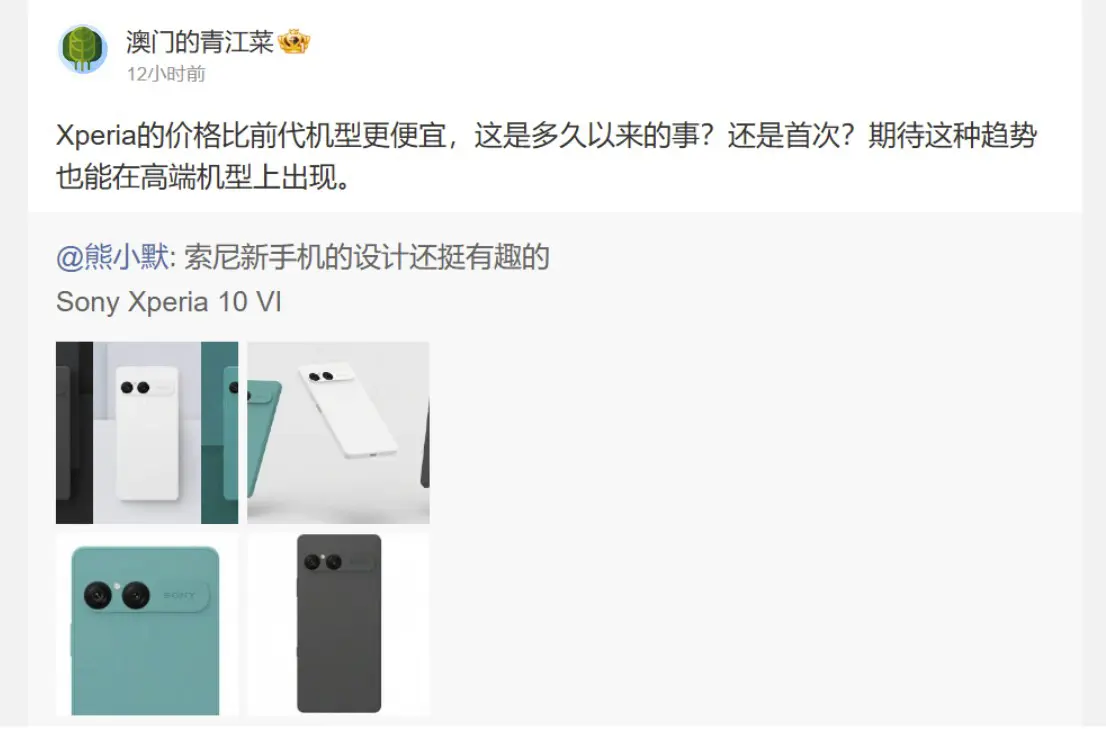1106x729 pixels.
Task: Open the green leaf profile avatar
Action: click(82, 49)
